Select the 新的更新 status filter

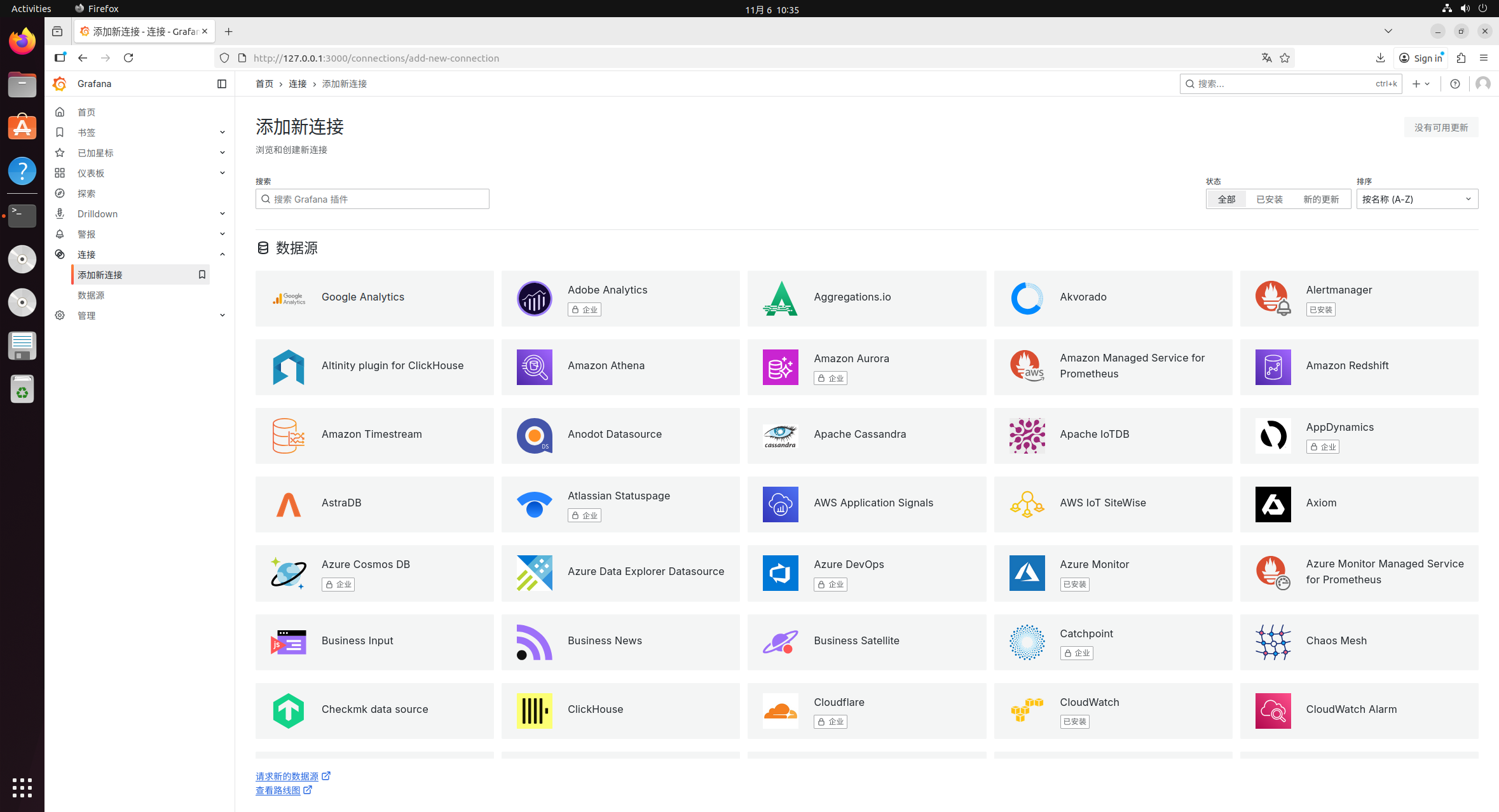[1321, 200]
